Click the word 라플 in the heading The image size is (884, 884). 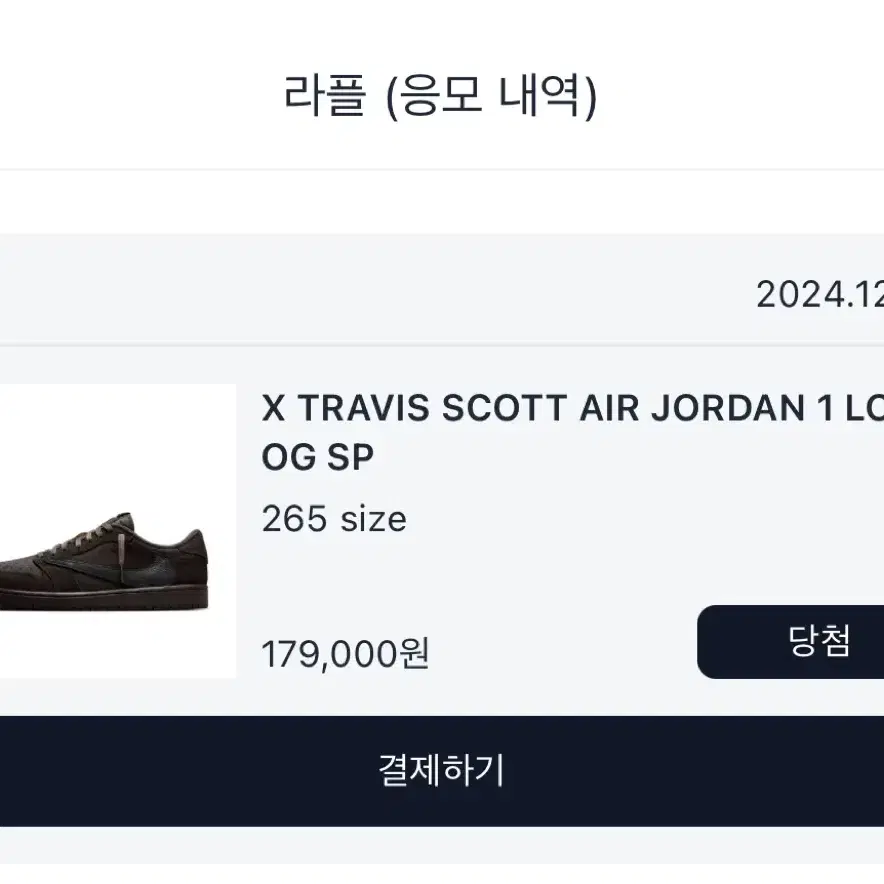pyautogui.click(x=325, y=96)
